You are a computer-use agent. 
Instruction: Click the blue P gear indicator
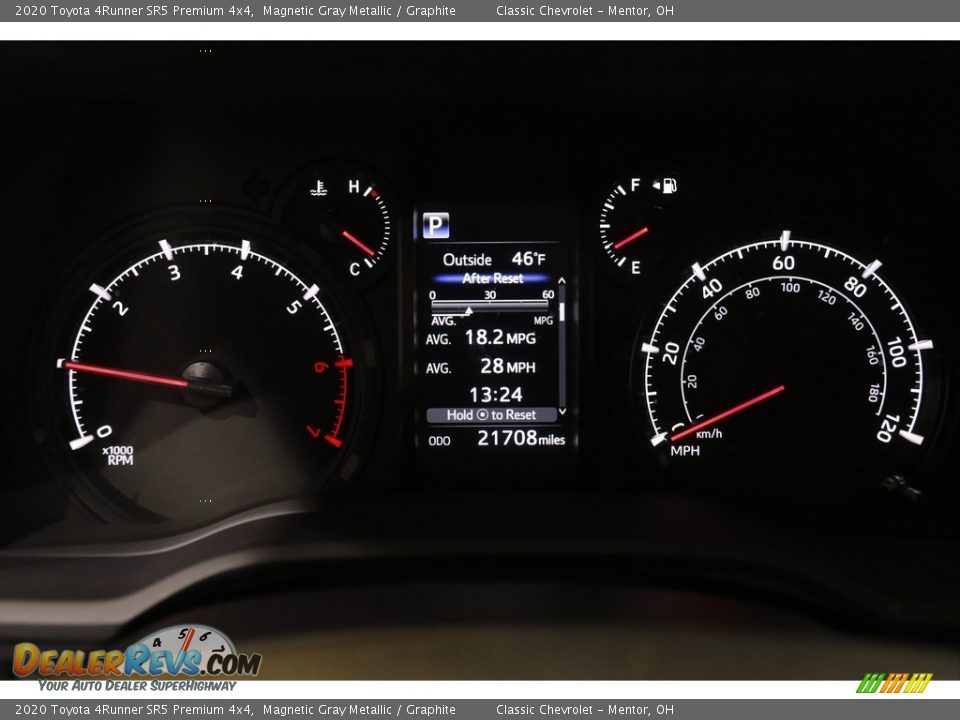[x=436, y=225]
